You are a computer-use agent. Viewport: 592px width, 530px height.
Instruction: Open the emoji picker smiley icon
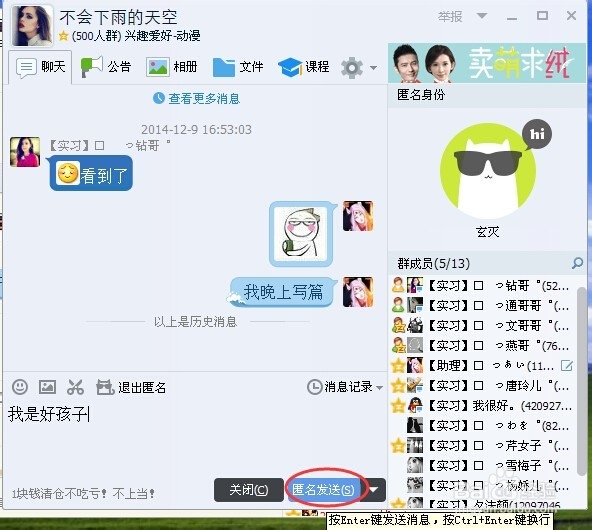coord(20,387)
